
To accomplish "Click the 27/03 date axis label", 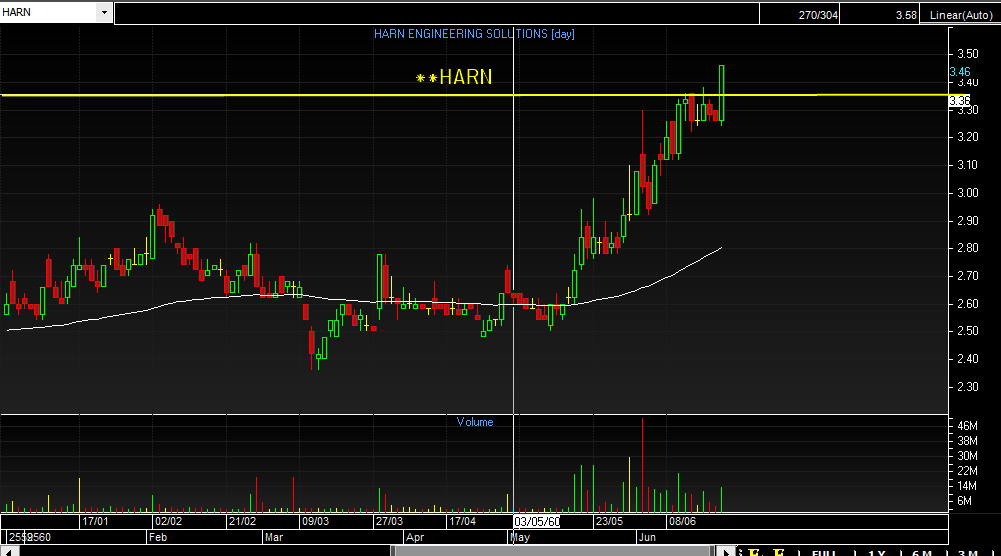I will coord(389,522).
